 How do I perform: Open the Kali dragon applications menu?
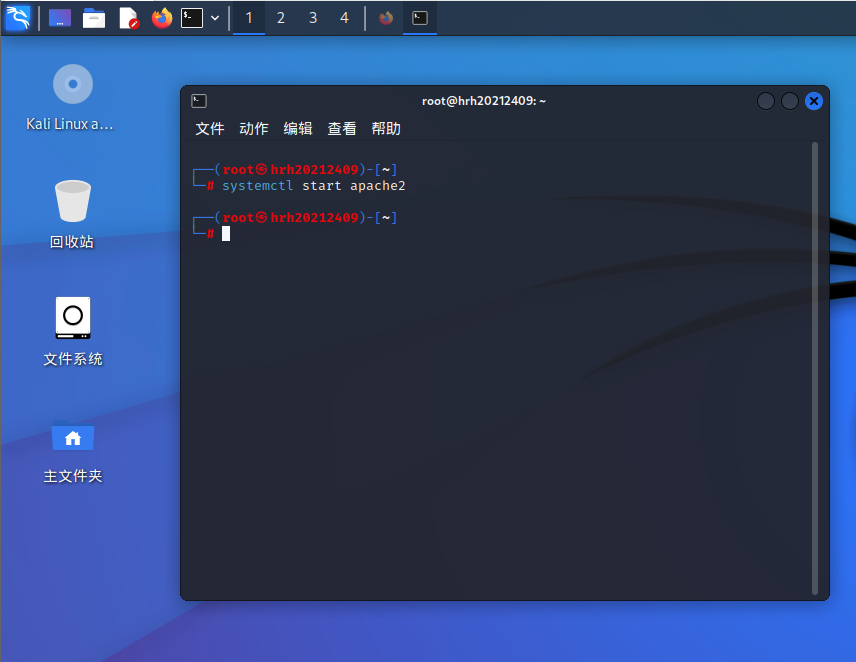[18, 18]
